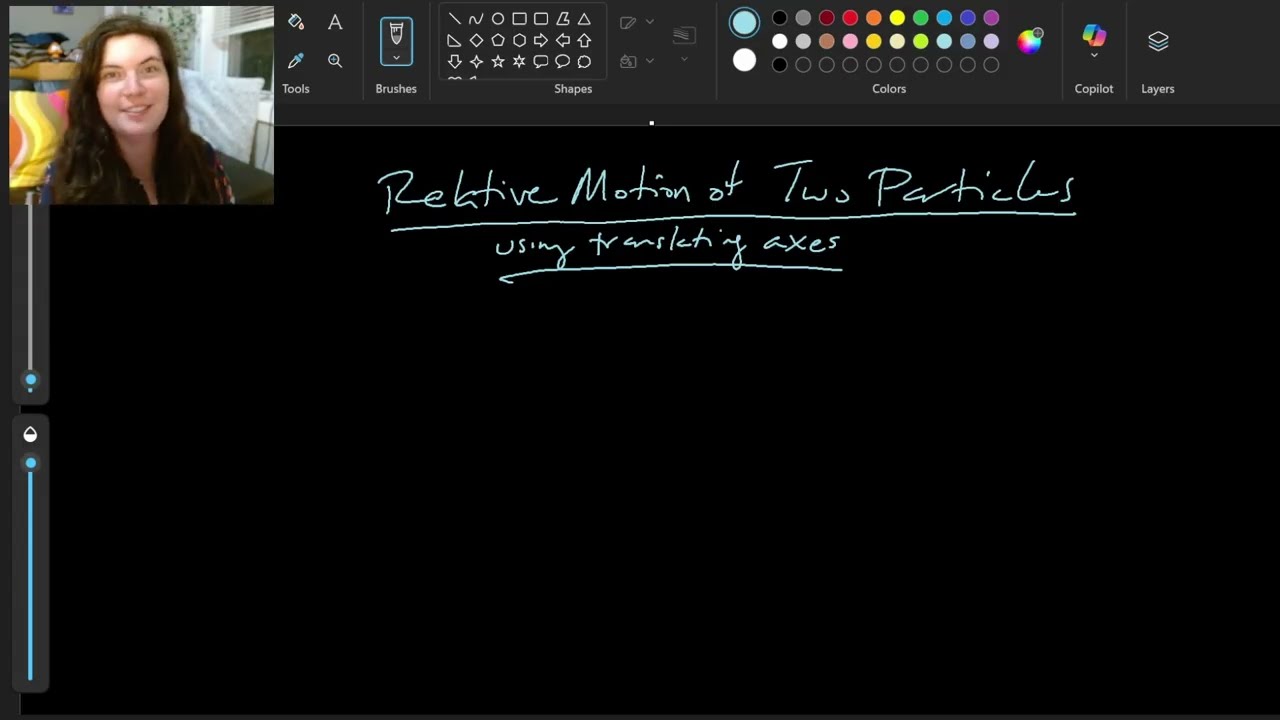Pick the Triangle shape
This screenshot has width=1280, height=720.
click(x=584, y=19)
